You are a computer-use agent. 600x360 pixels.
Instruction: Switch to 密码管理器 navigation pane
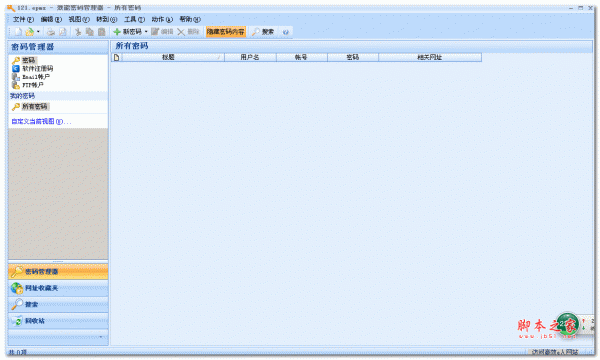(x=58, y=272)
